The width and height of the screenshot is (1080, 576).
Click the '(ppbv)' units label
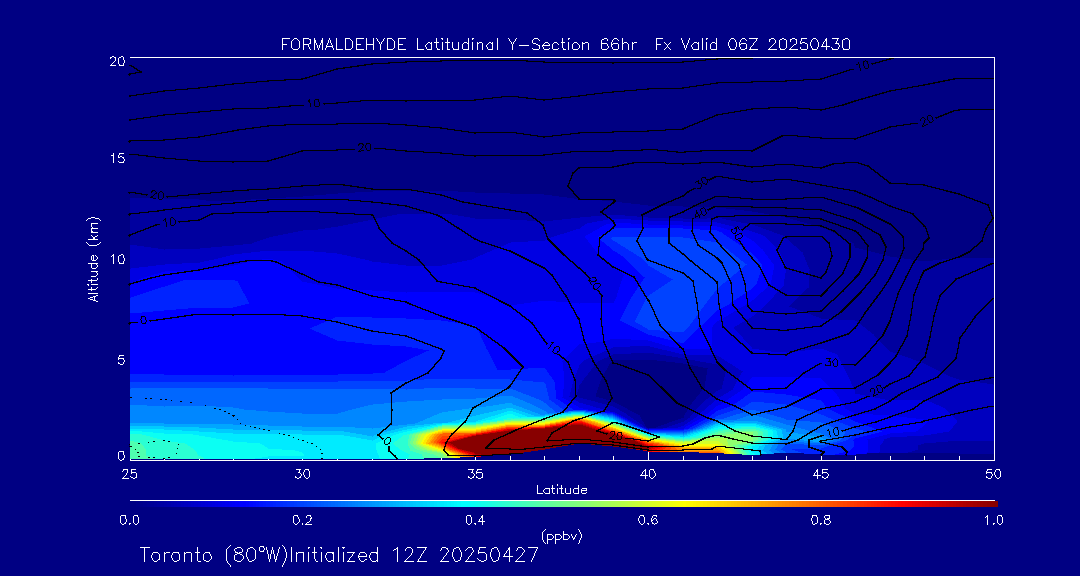562,537
